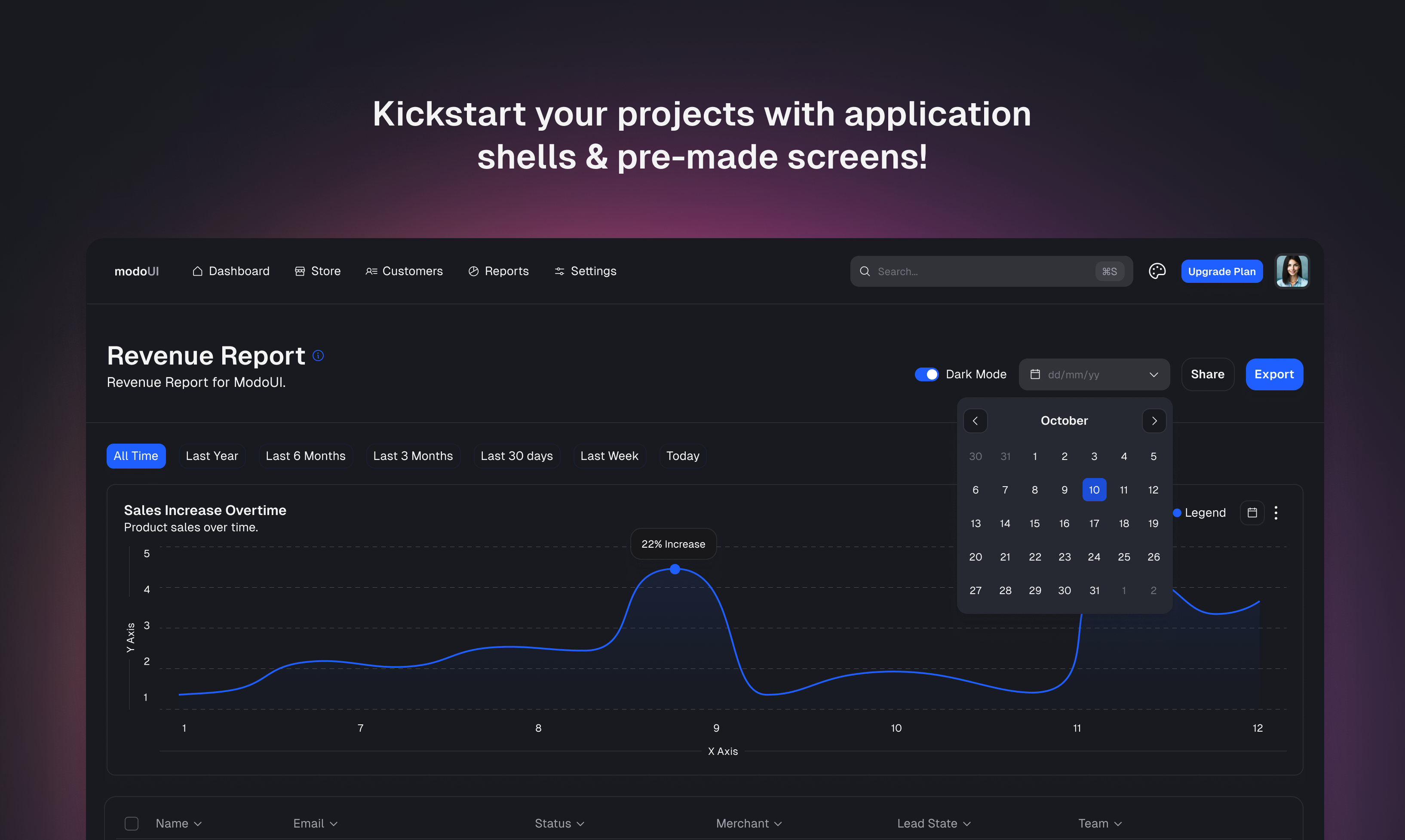
Task: Check the select-all table checkbox
Action: click(131, 824)
